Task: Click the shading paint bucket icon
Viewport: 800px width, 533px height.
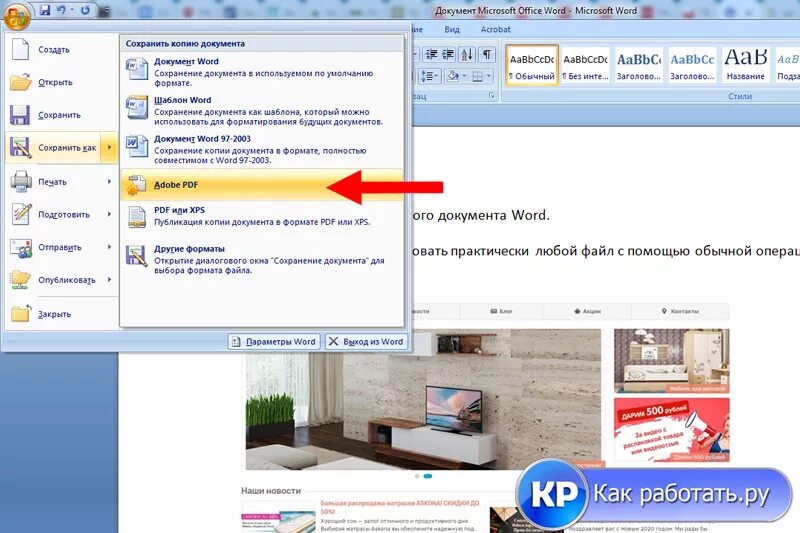Action: click(x=452, y=77)
